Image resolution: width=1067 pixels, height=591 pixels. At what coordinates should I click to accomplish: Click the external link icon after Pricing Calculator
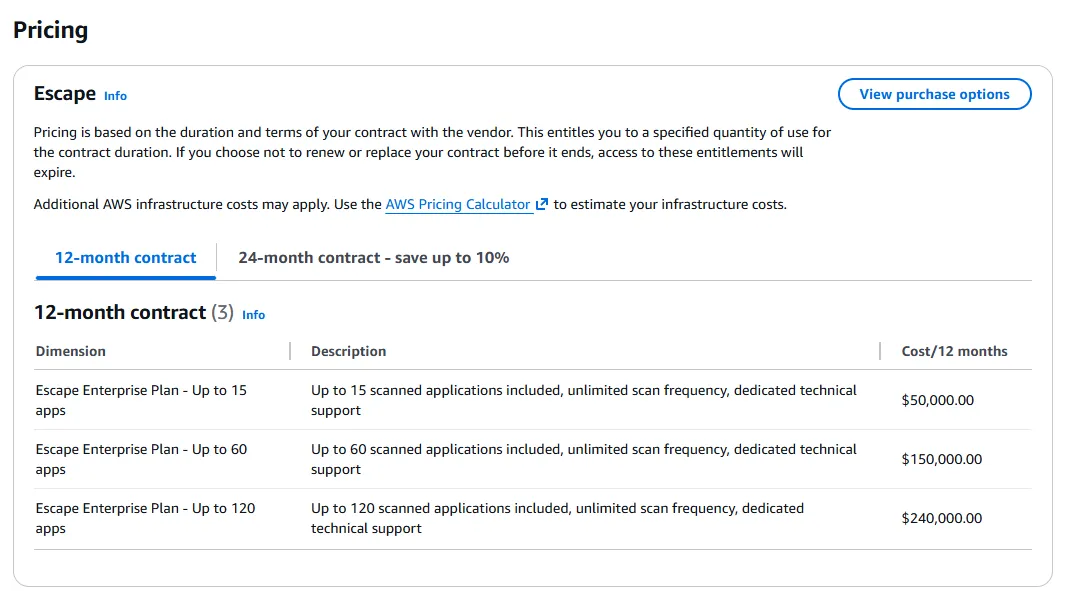[x=542, y=204]
